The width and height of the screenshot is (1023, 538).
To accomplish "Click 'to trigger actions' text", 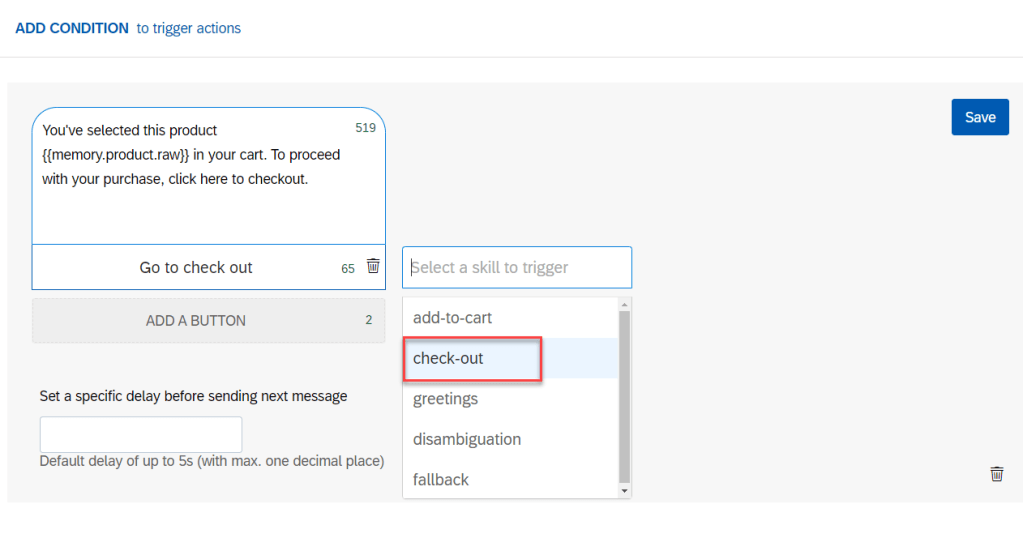I will [x=189, y=28].
